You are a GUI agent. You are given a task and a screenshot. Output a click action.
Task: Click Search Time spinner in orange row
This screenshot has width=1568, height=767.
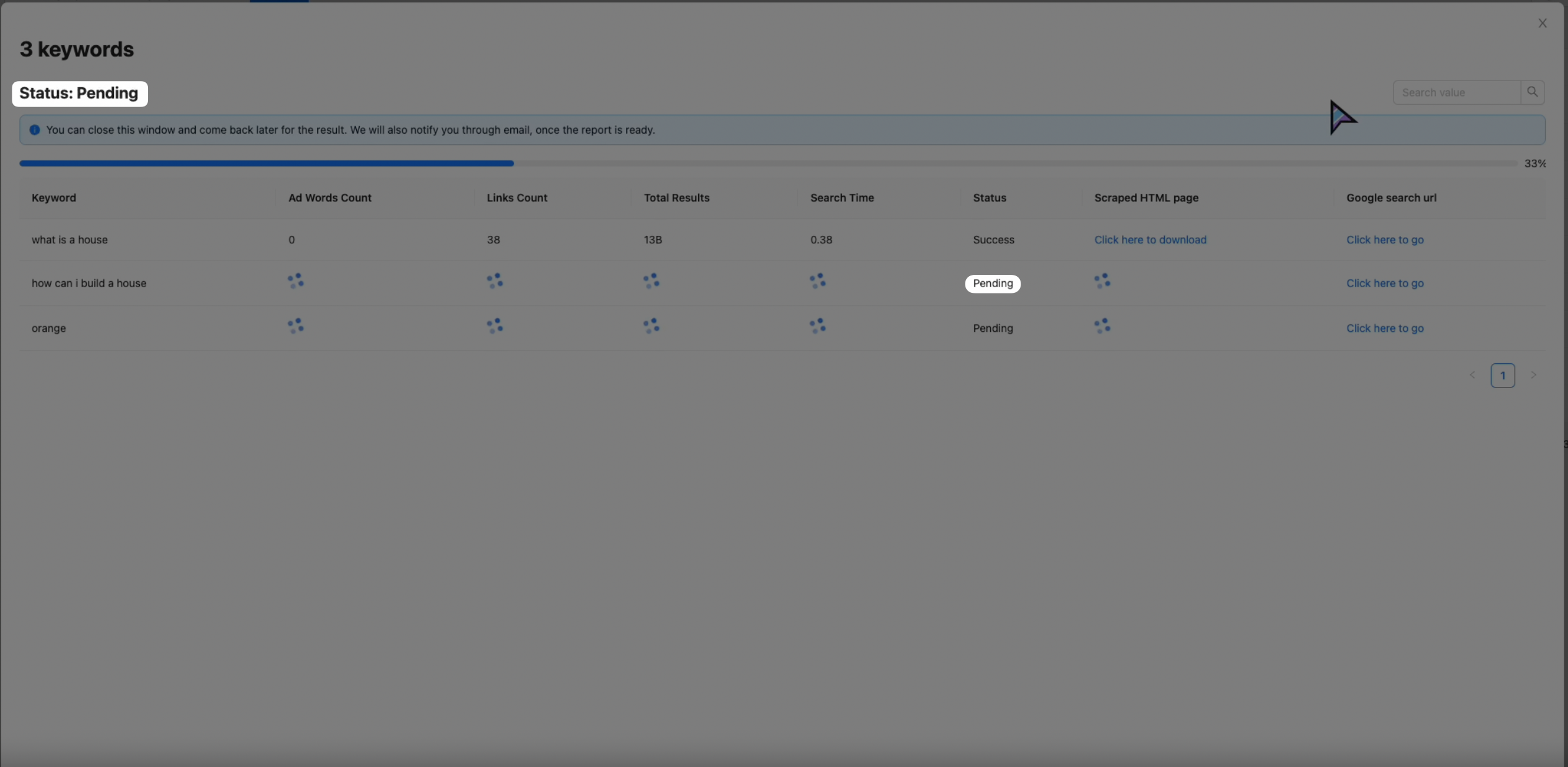pyautogui.click(x=817, y=326)
